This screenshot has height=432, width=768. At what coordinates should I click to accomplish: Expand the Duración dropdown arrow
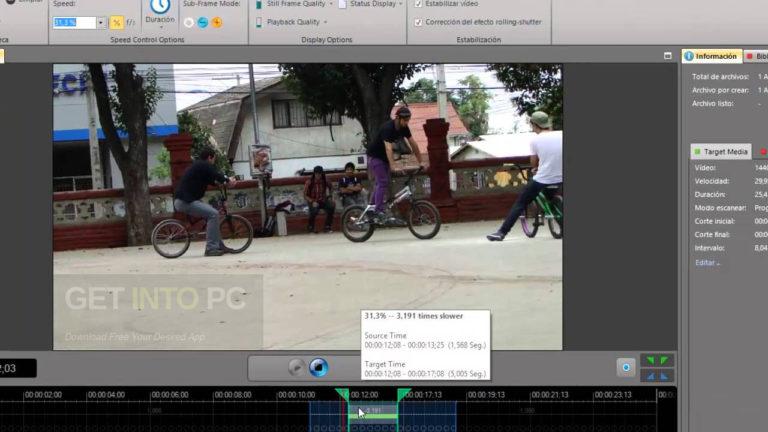pyautogui.click(x=160, y=27)
